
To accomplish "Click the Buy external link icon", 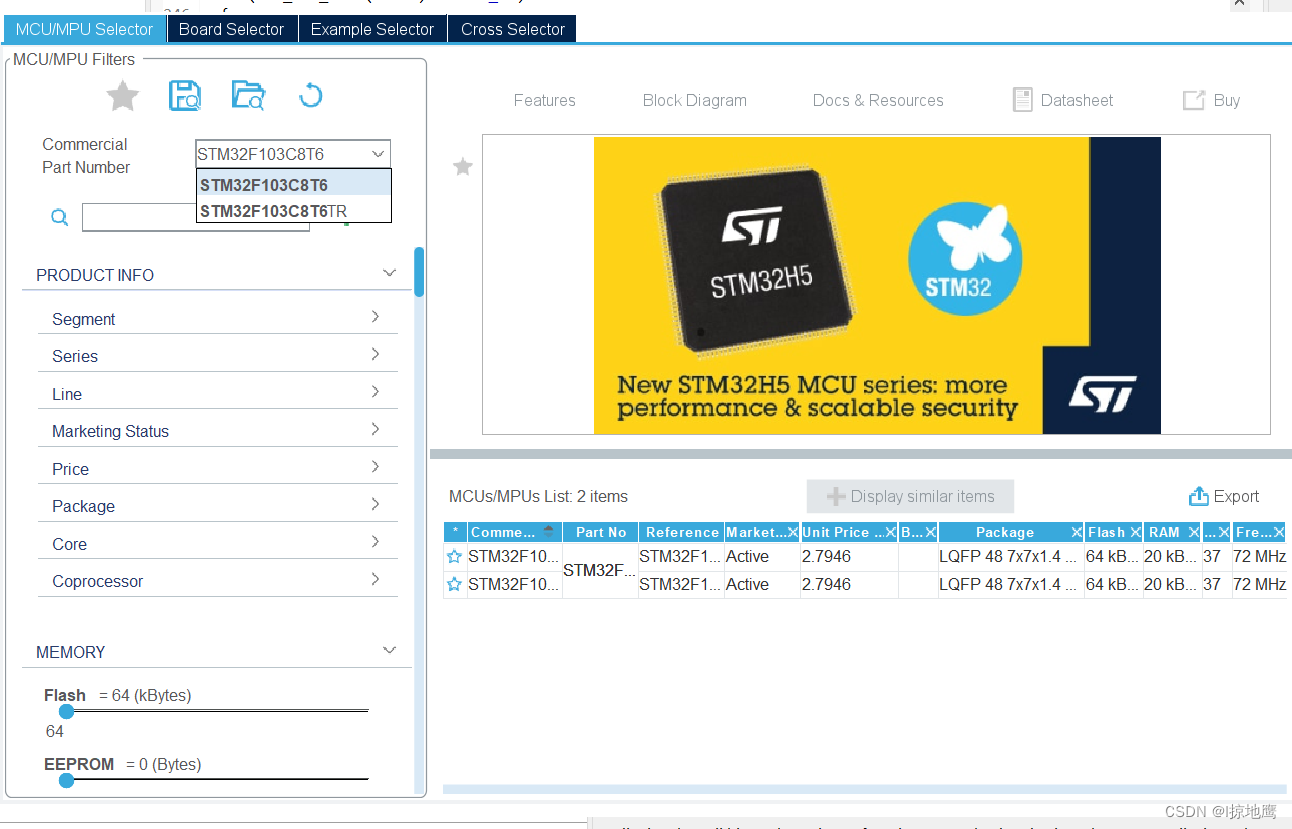I will [1194, 100].
